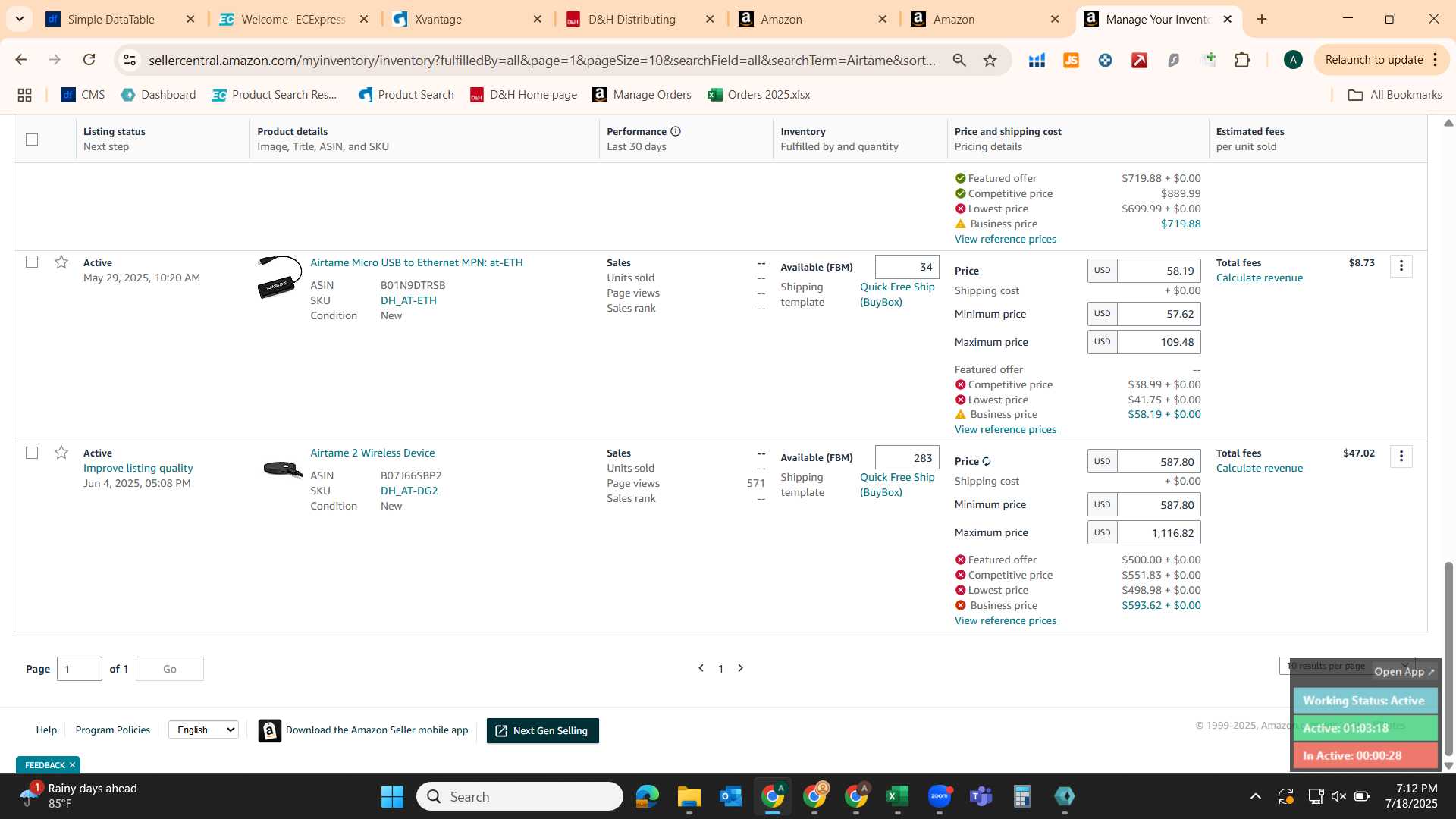
Task: Edit the price field showing 58.19
Action: [1159, 271]
